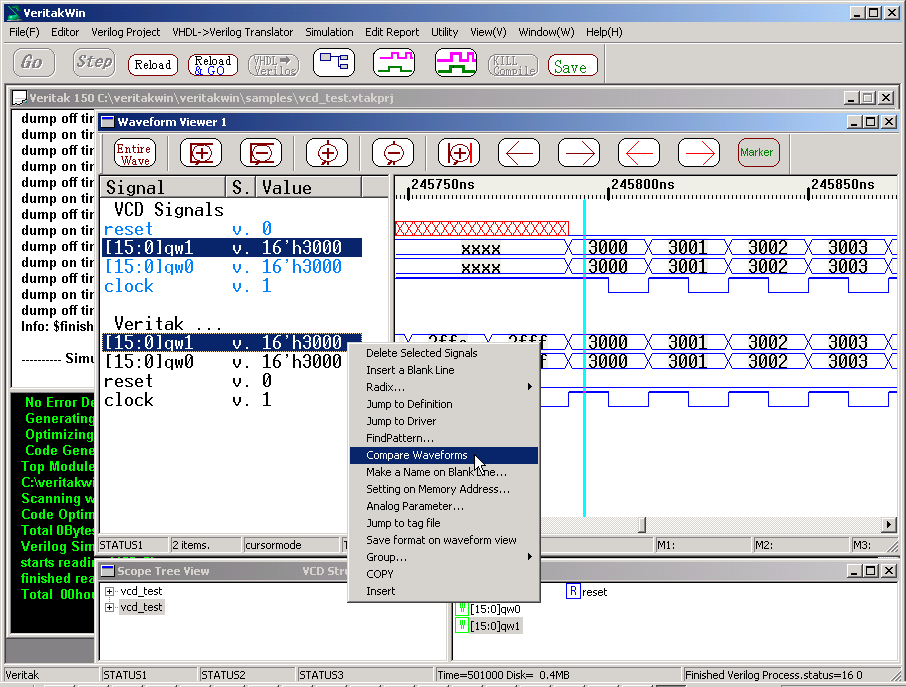Screen dimensions: 906x687
Task: Click the square minus zoom-out icon
Action: 261,153
